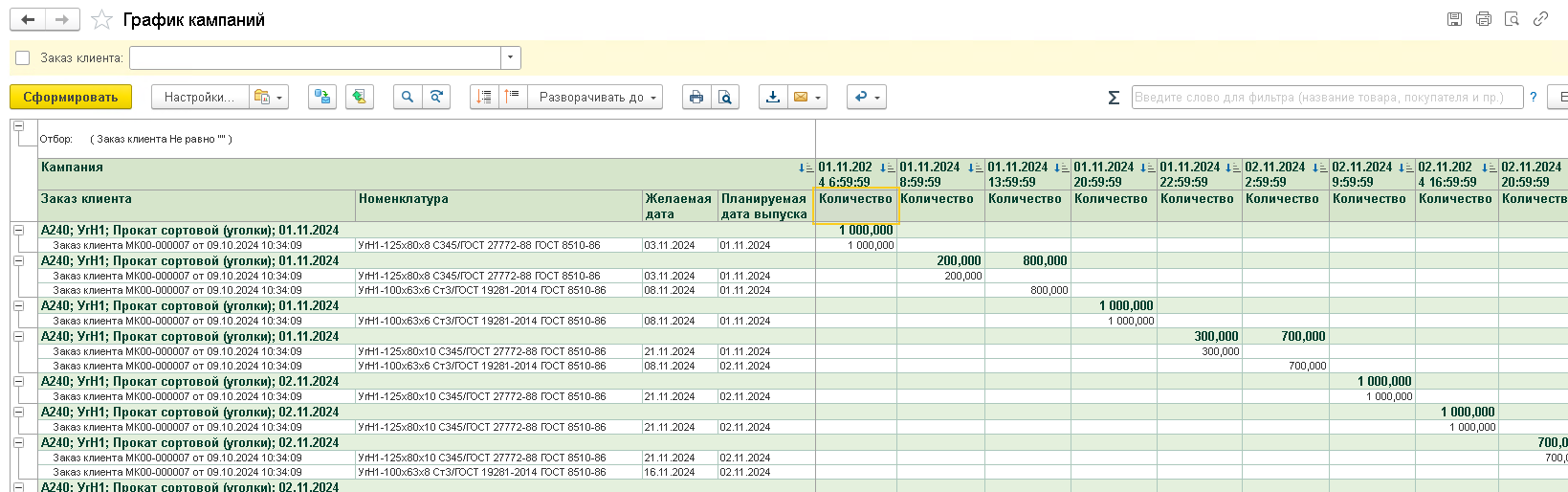Enable the Заказ клиента filter checkbox

23,58
